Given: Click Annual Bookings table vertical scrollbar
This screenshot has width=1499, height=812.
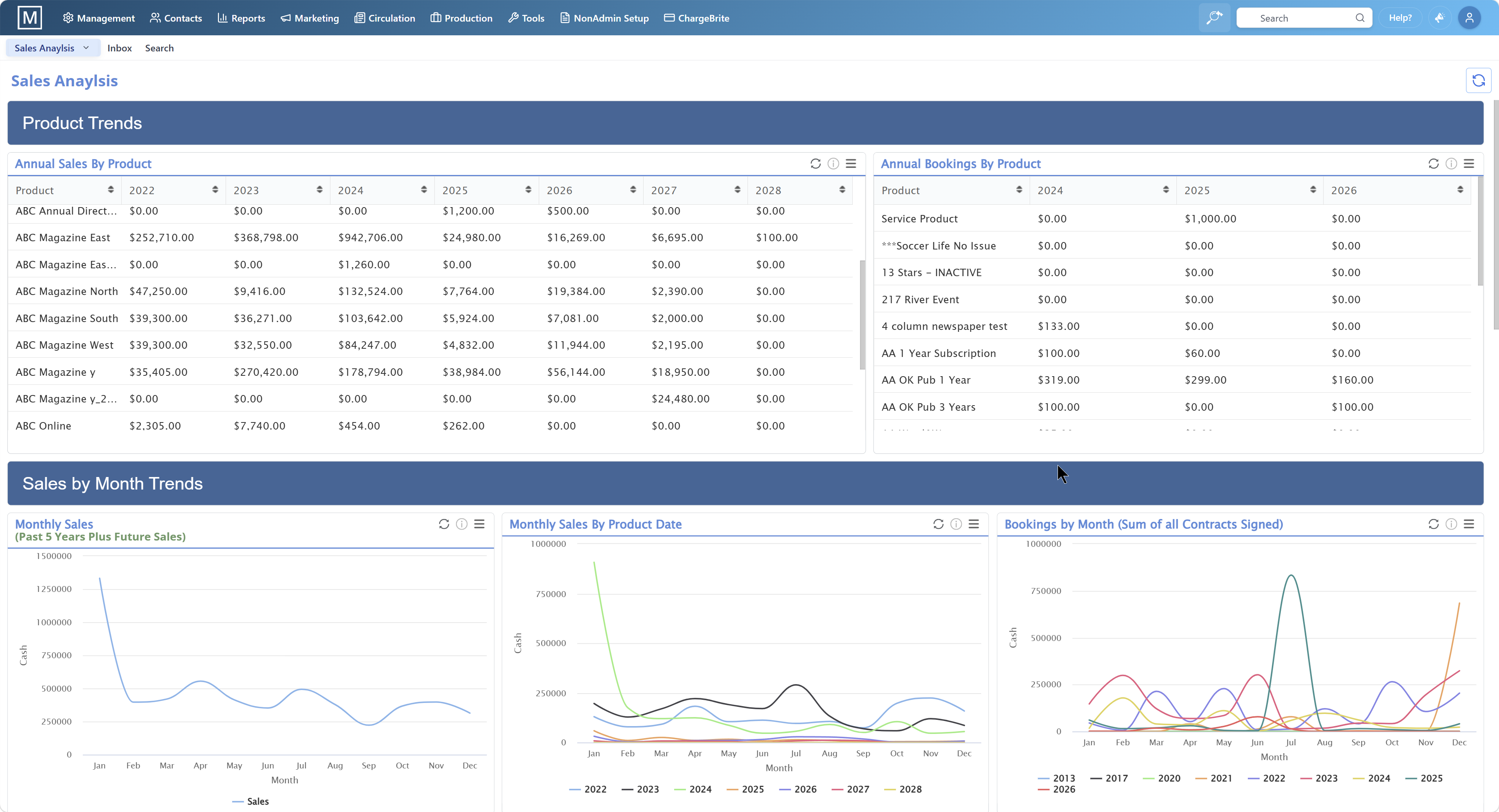Looking at the screenshot, I should [x=1481, y=231].
